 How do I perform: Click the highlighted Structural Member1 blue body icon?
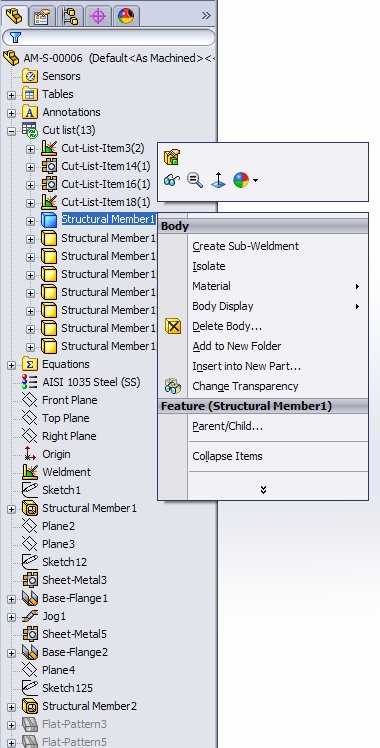point(49,220)
